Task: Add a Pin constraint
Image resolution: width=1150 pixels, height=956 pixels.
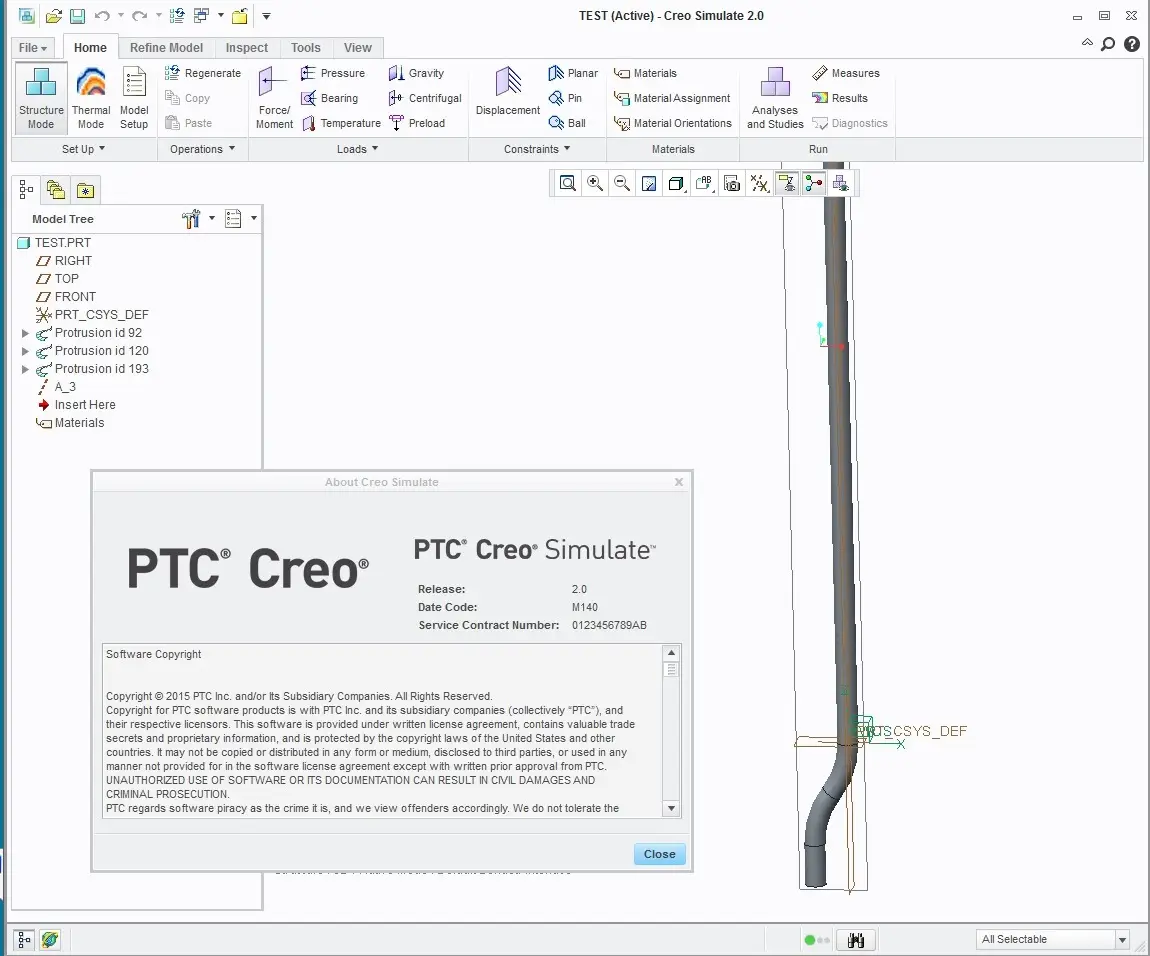Action: click(x=565, y=98)
